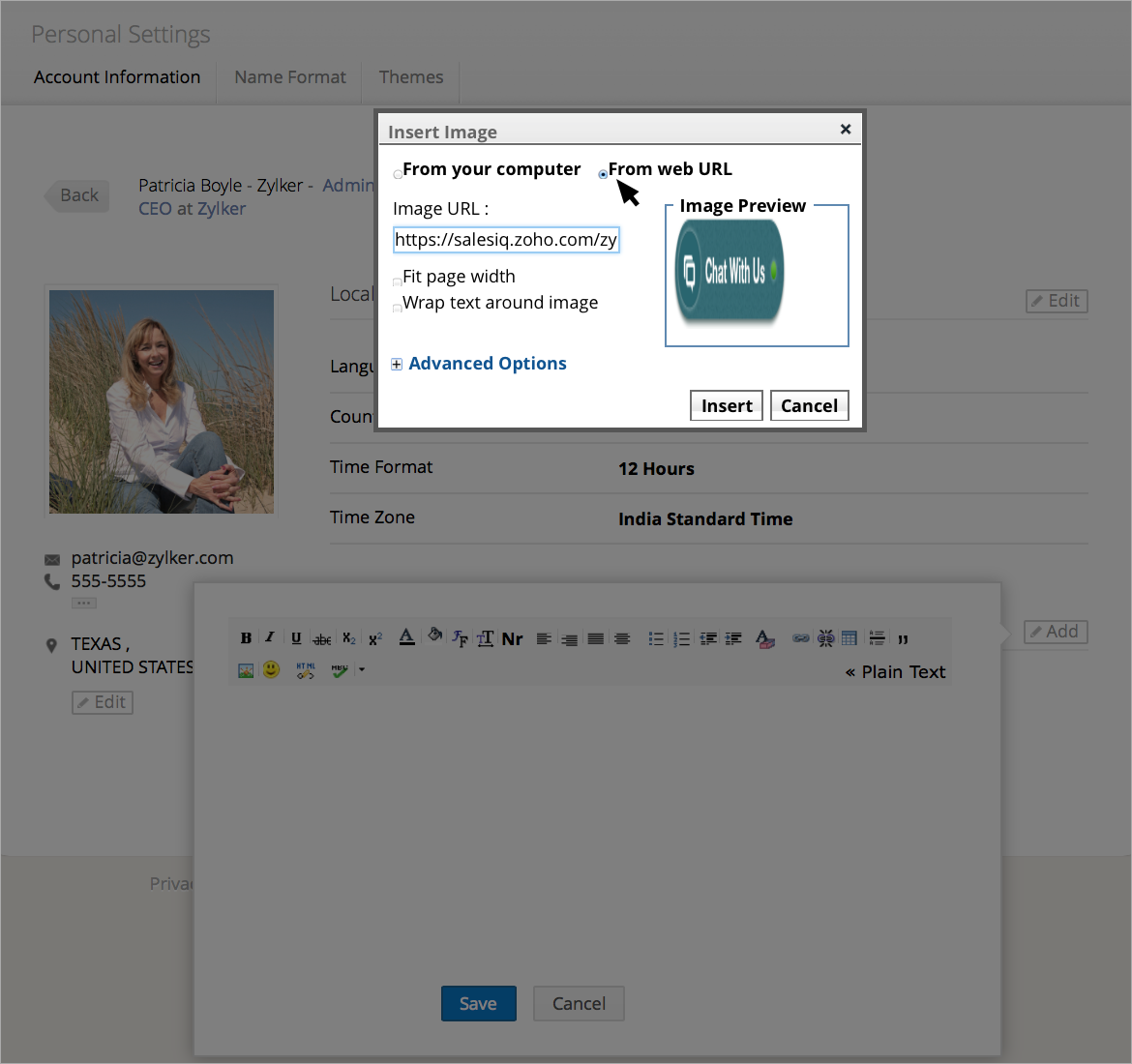Apply bulleted list formatting

[x=656, y=638]
